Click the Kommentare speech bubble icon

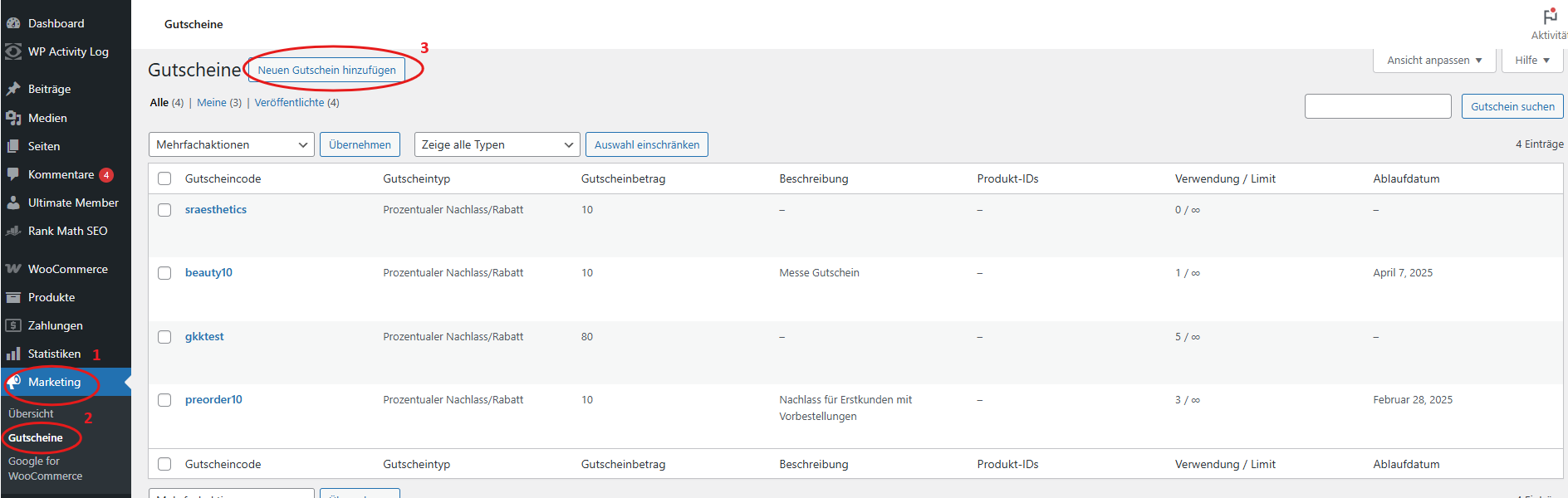(13, 174)
